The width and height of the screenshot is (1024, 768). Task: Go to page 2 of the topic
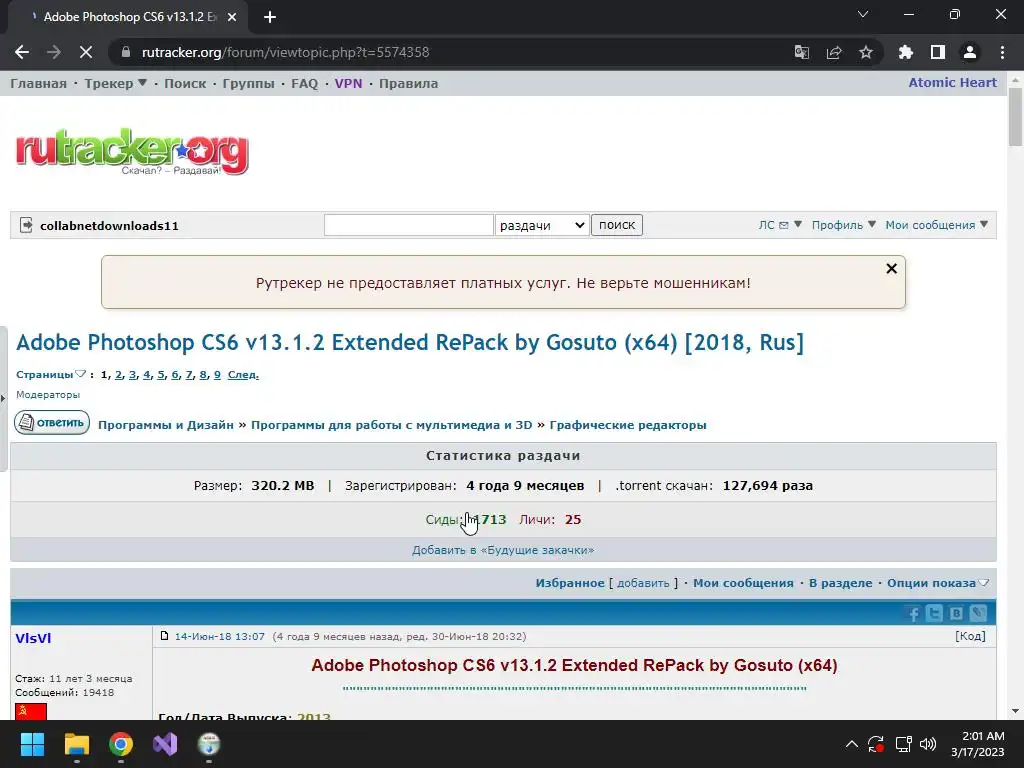point(118,375)
